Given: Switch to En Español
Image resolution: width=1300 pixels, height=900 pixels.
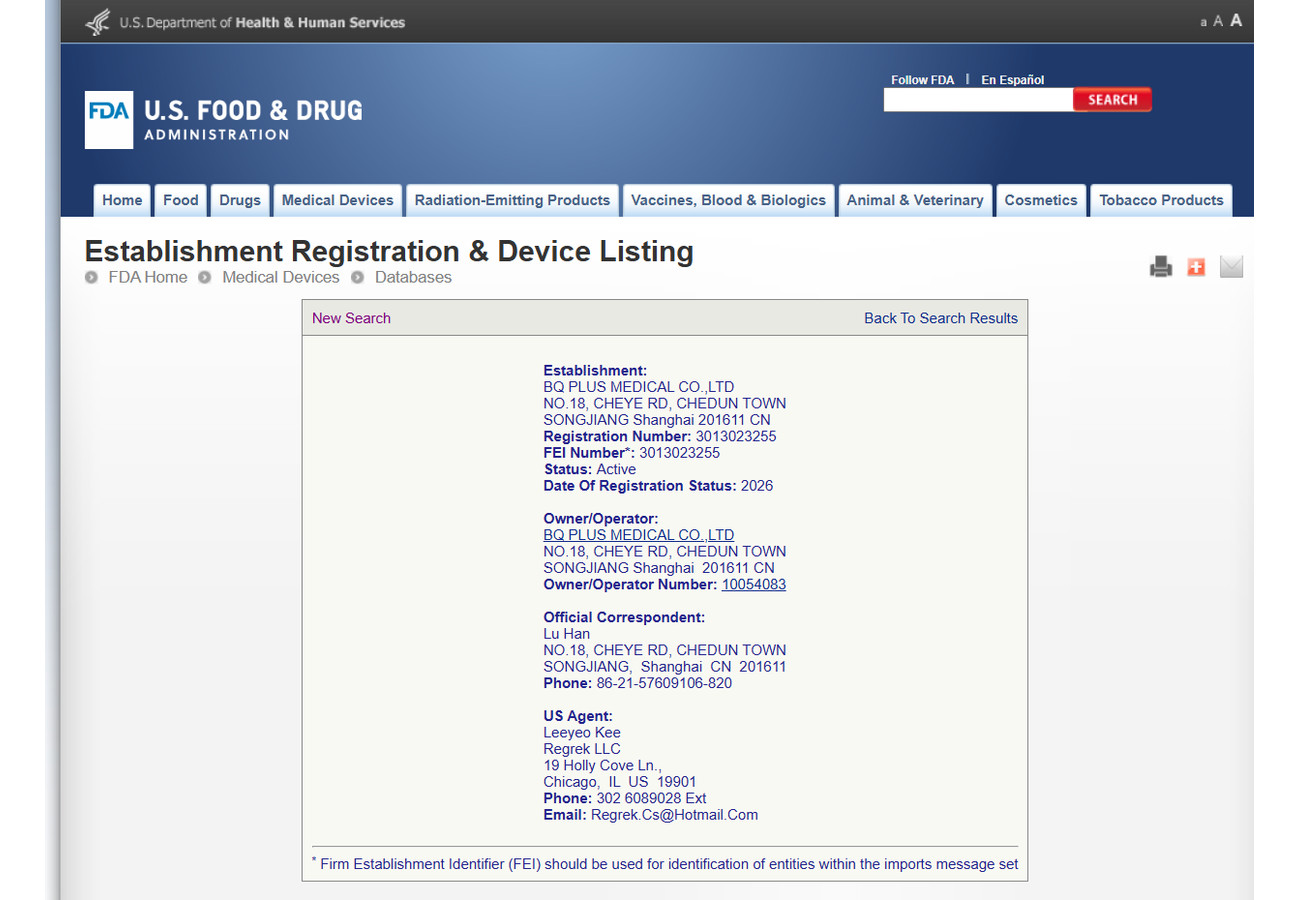Looking at the screenshot, I should (x=1012, y=80).
